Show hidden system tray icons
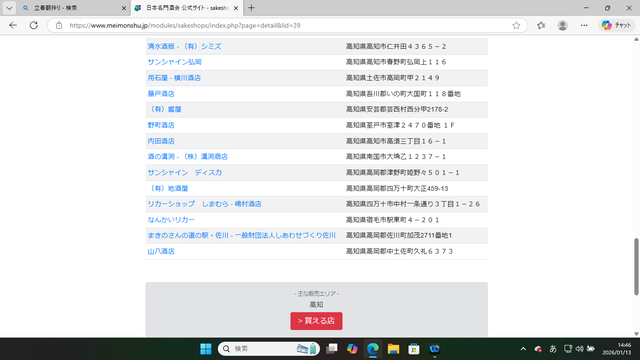 523,349
